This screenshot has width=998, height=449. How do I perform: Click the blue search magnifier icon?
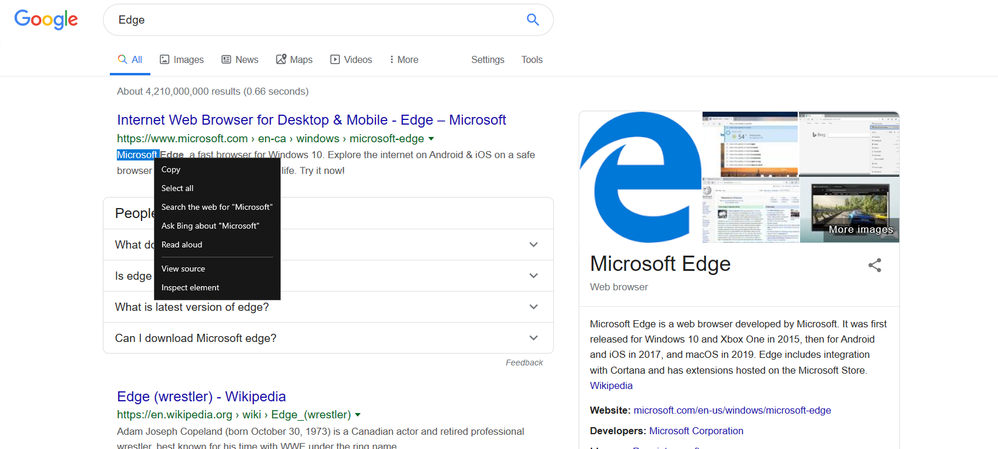pos(533,20)
